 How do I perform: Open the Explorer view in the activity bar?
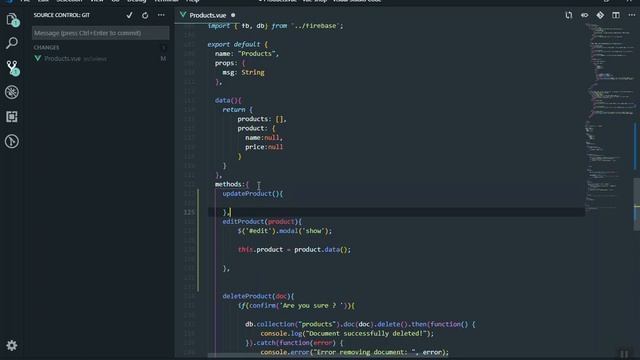click(x=12, y=19)
